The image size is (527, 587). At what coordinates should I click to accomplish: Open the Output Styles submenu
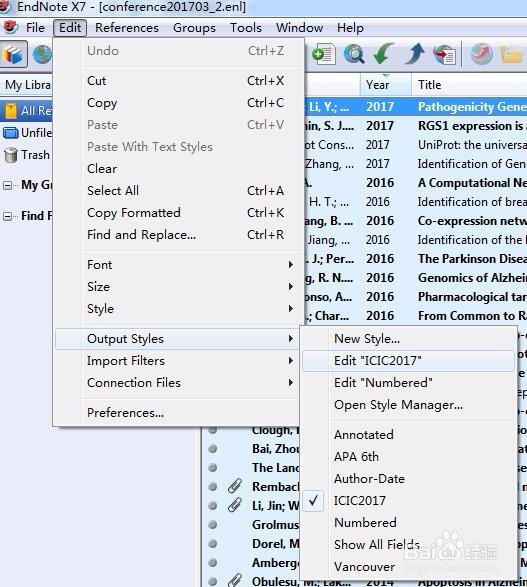177,339
